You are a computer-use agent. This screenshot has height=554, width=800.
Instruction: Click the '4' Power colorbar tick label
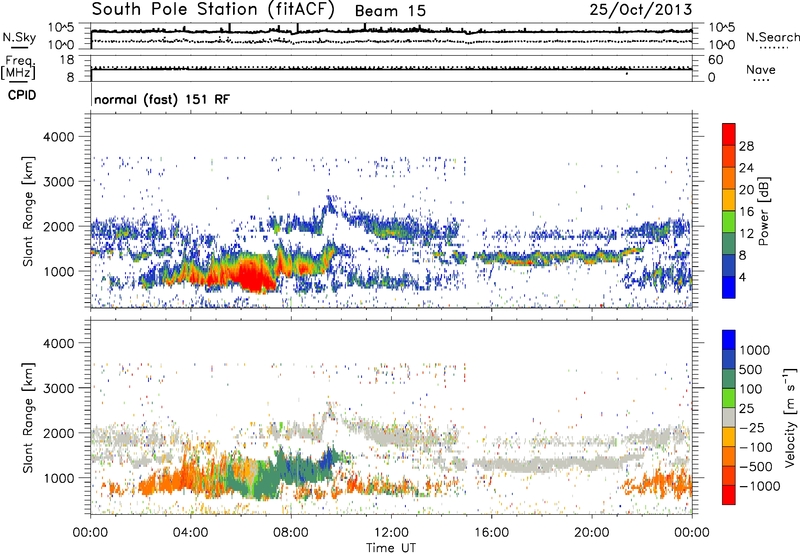[x=743, y=277]
